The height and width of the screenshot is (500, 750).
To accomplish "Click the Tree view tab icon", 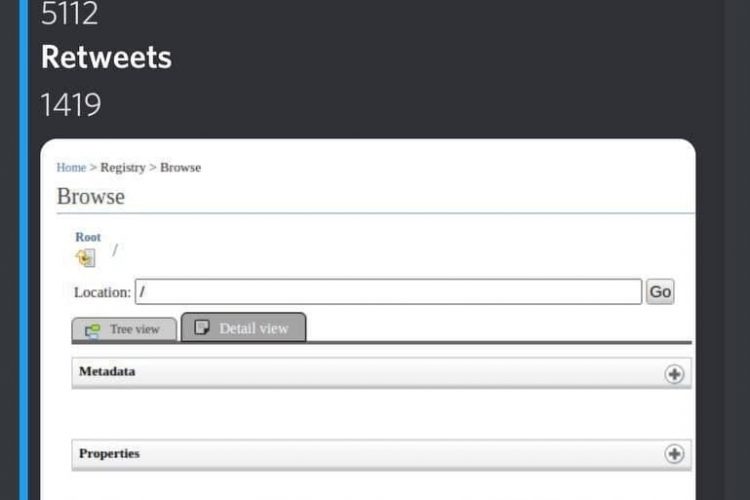I will point(92,330).
